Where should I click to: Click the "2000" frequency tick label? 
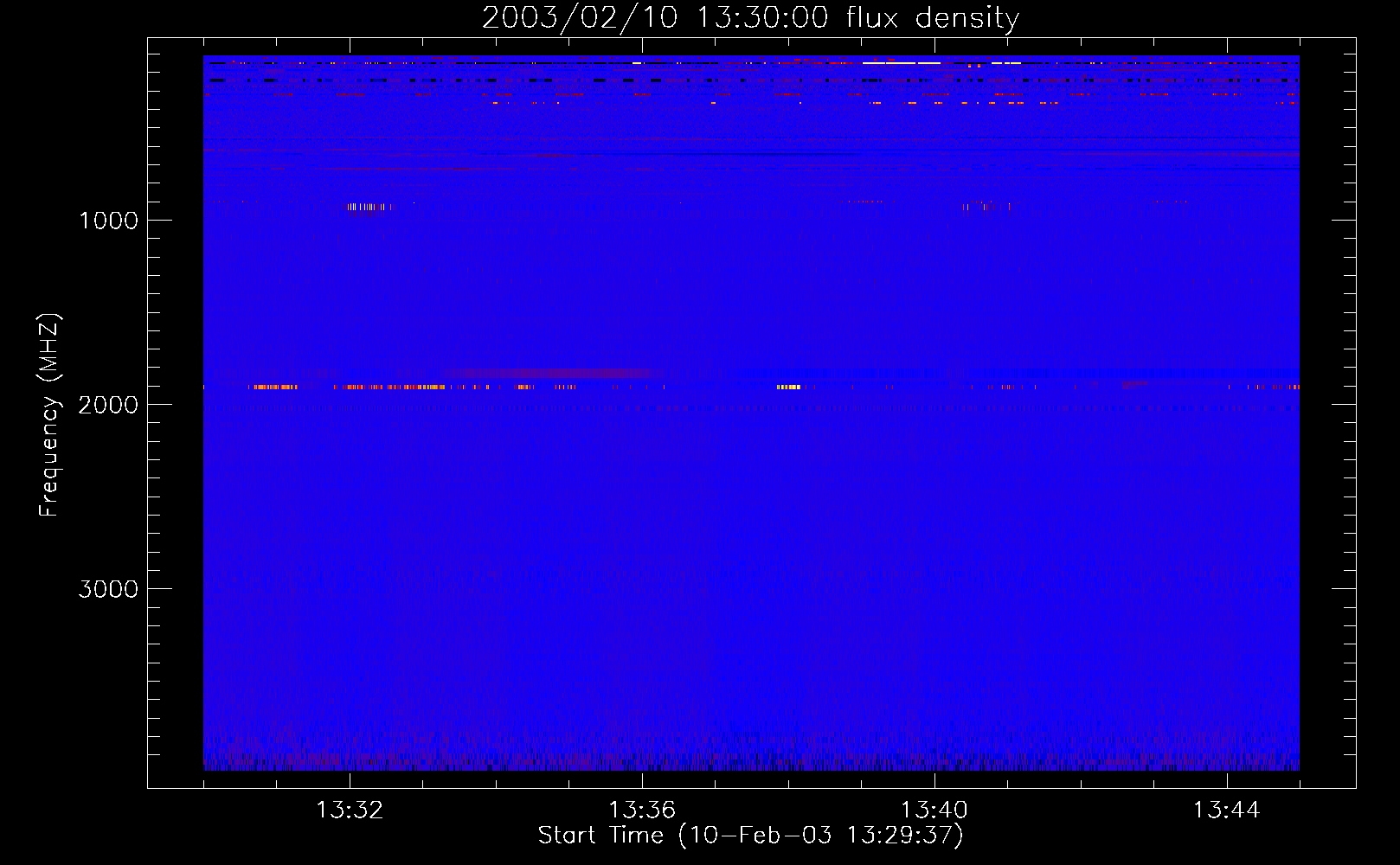pos(108,405)
